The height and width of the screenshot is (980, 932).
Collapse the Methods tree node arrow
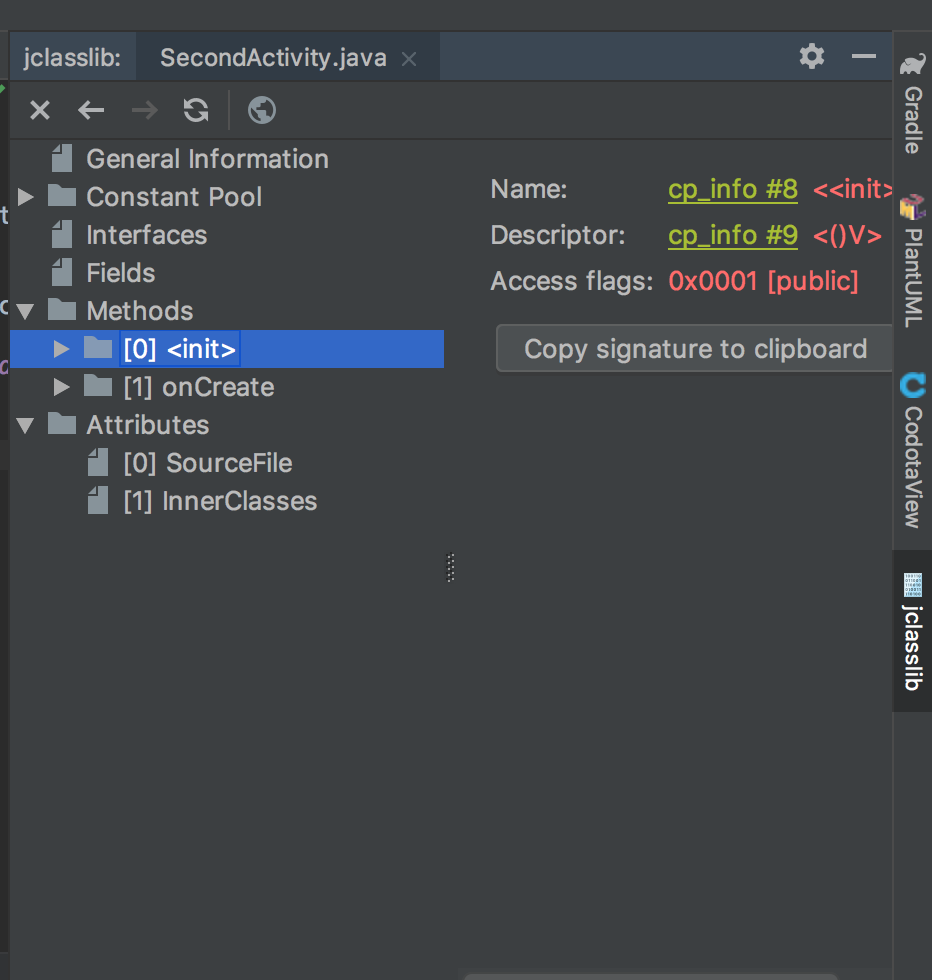(x=26, y=311)
